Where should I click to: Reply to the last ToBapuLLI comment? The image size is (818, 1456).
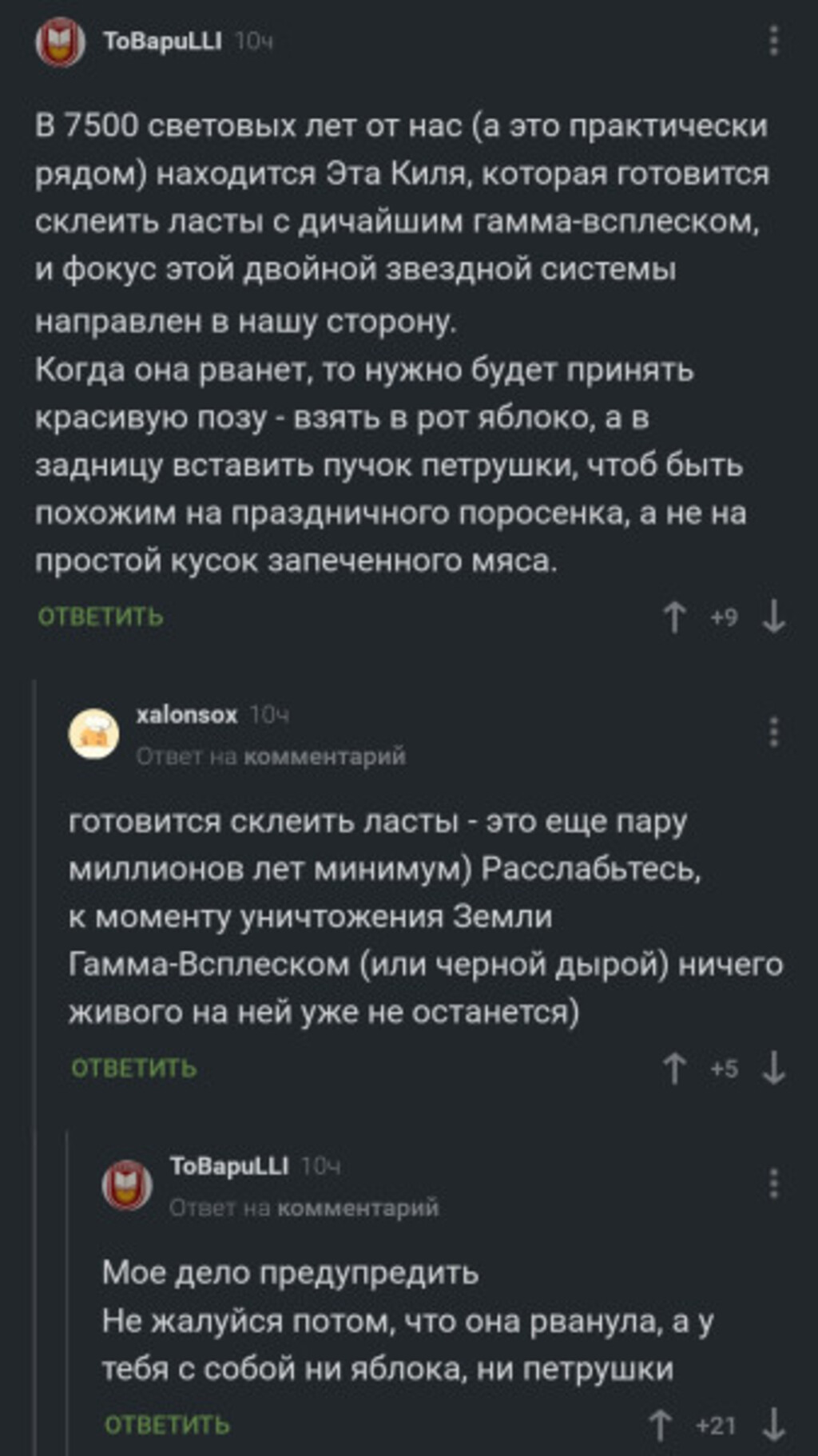pos(167,1425)
